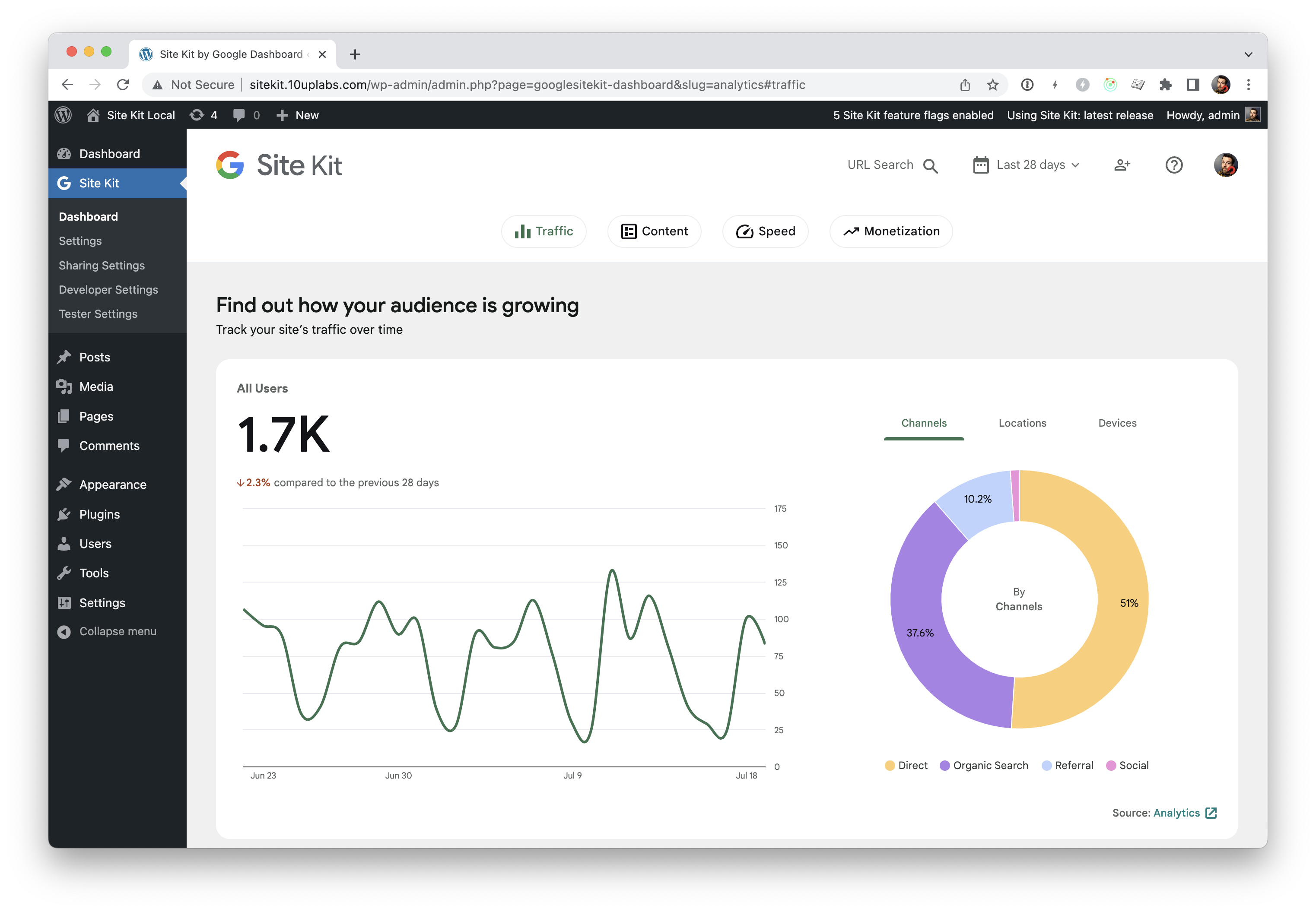Click the WordPress logo in admin bar
The image size is (1316, 912).
64,115
